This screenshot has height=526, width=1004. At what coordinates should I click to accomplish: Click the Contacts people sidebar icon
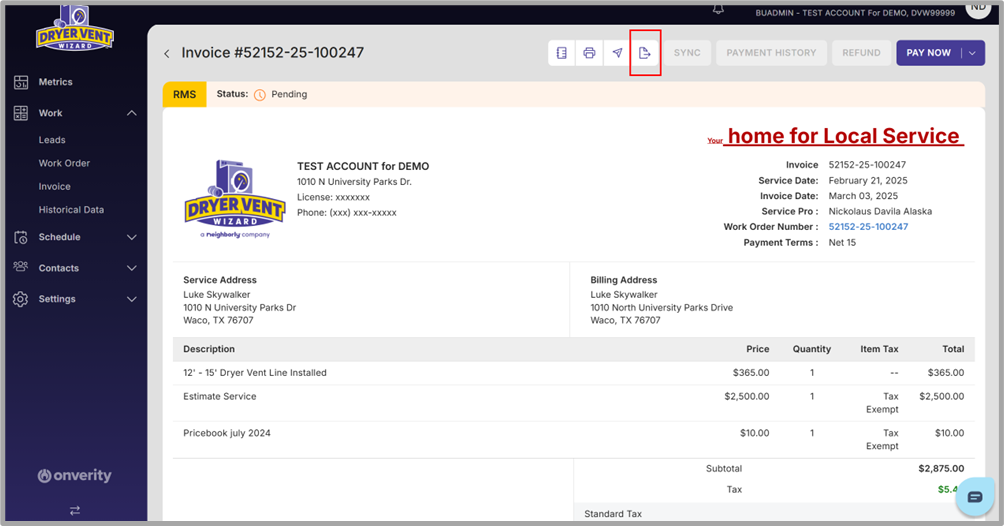(21, 267)
